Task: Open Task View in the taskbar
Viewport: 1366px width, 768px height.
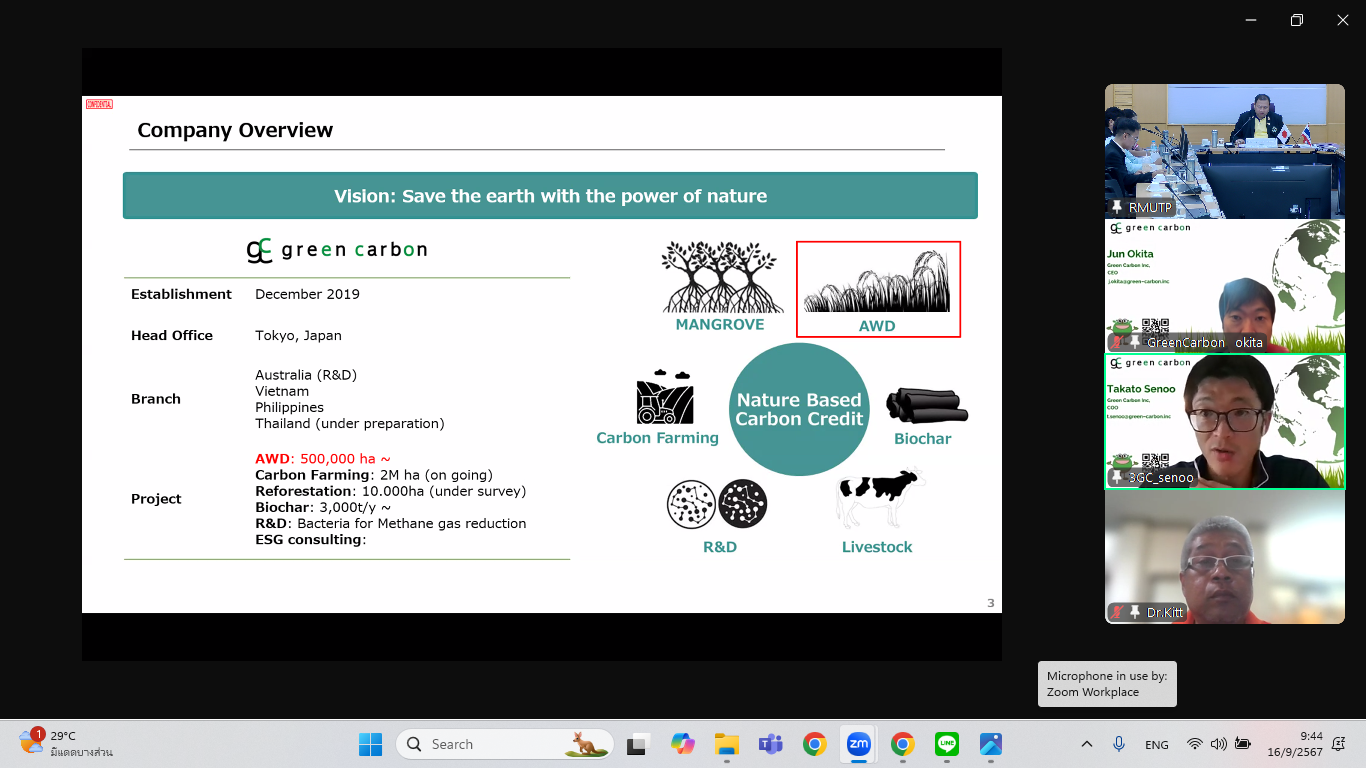Action: point(638,744)
